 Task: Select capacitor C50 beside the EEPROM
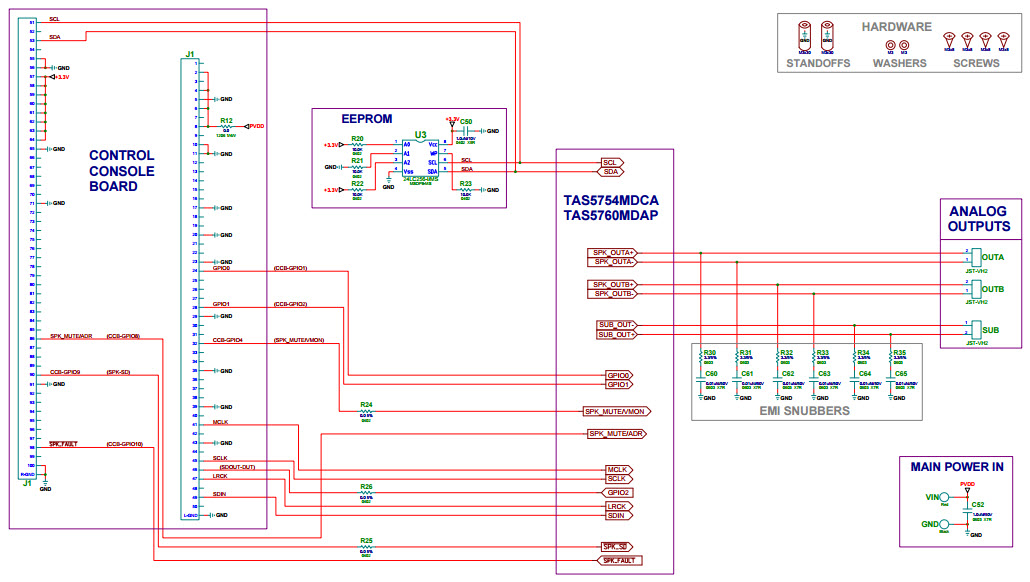click(x=463, y=130)
